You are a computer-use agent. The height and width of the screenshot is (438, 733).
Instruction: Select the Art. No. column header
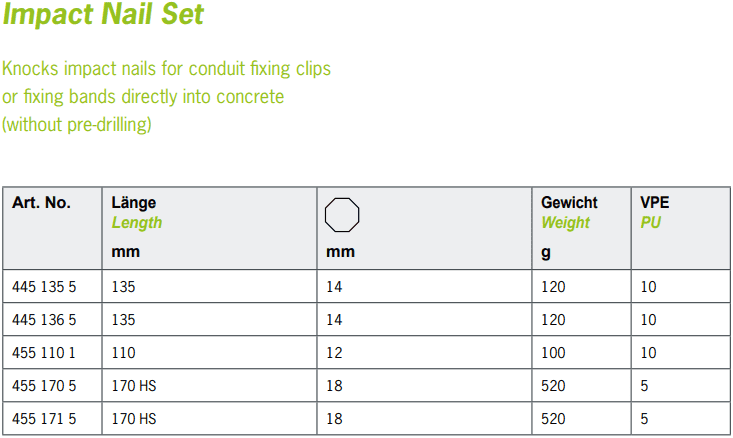tap(41, 203)
